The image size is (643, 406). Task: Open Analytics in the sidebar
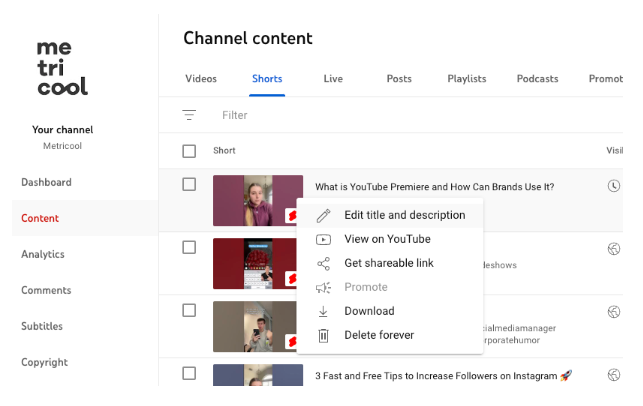coord(43,254)
